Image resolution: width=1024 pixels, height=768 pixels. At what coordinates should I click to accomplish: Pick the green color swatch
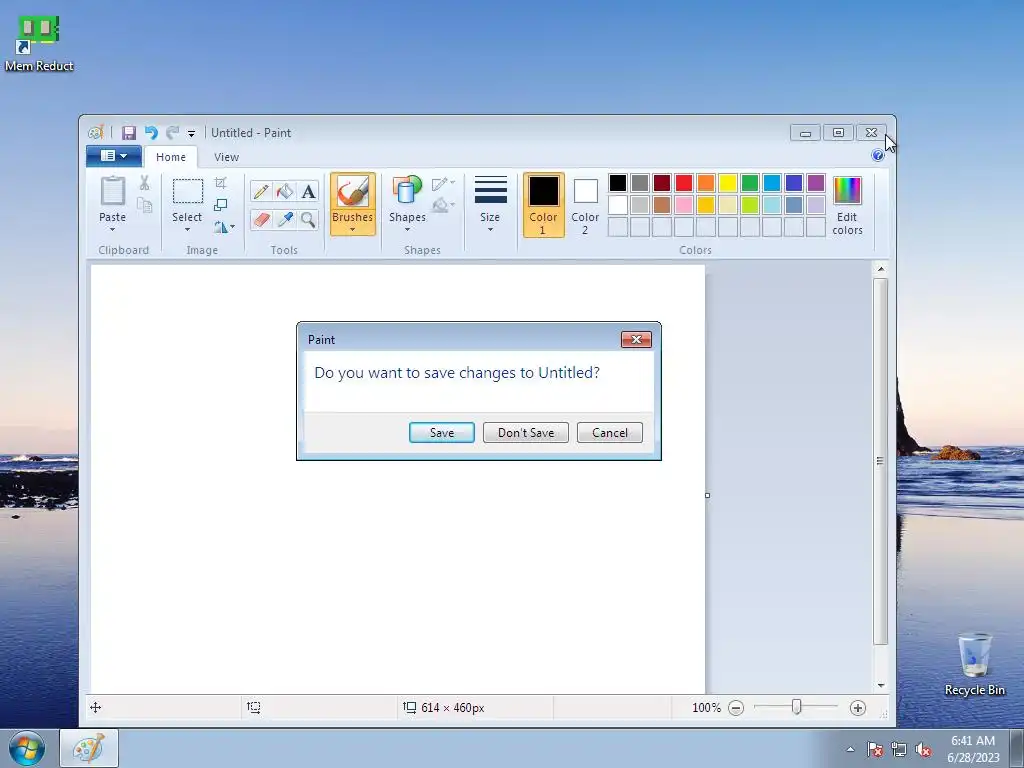(750, 183)
